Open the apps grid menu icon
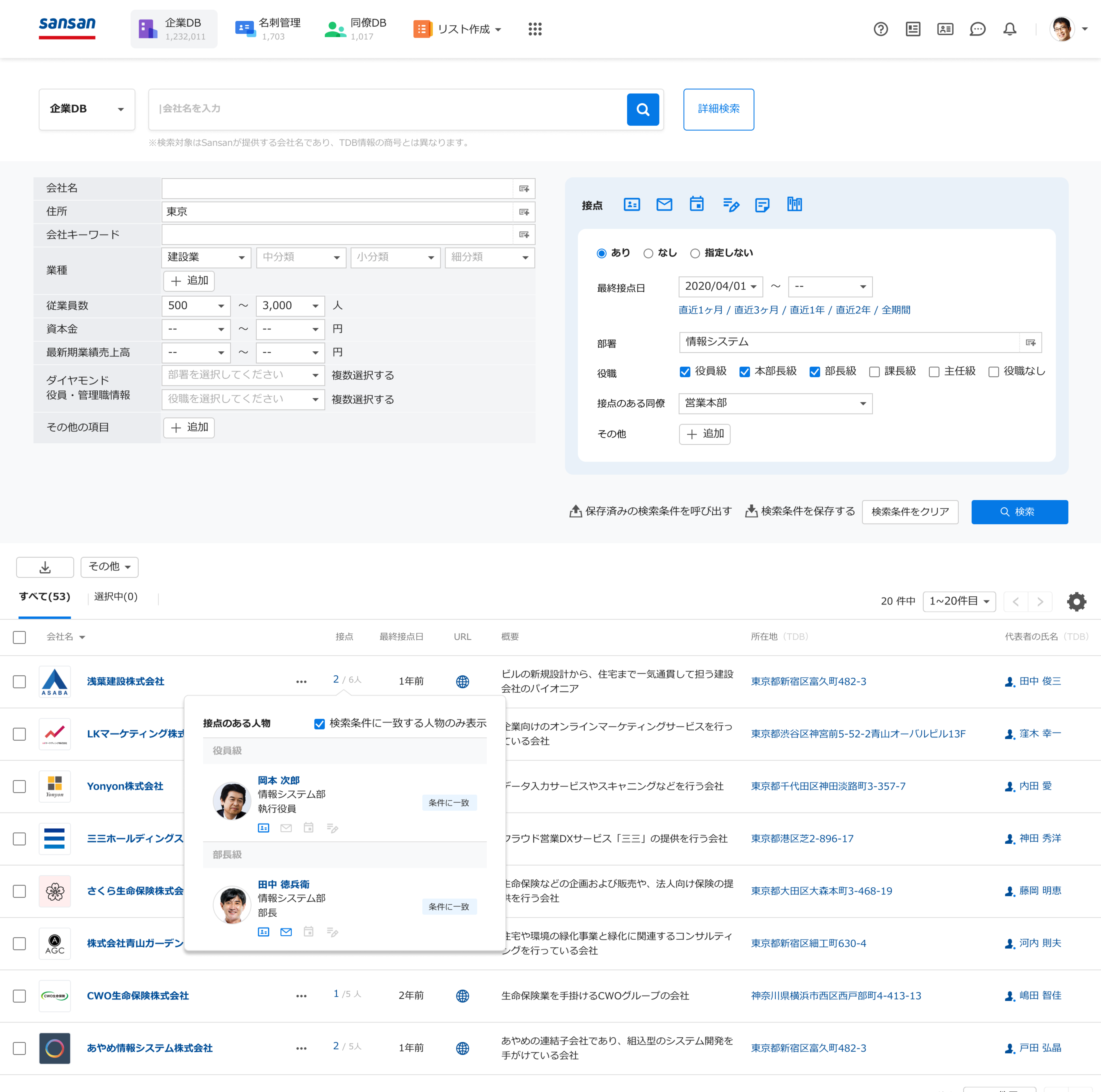This screenshot has width=1101, height=1092. point(534,29)
